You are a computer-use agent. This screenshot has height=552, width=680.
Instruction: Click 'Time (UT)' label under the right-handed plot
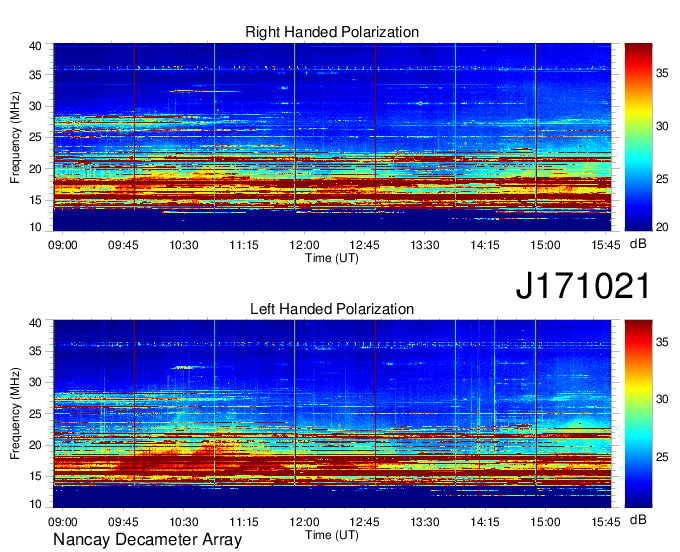pyautogui.click(x=332, y=258)
